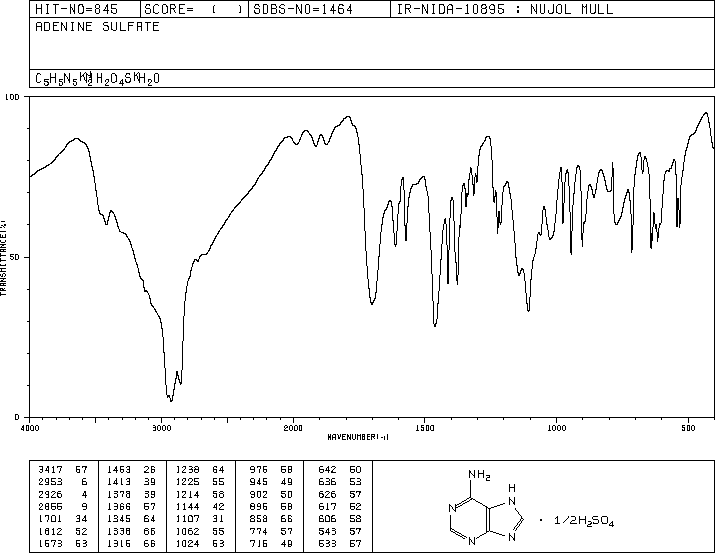Select the ADENINE SULFATE compound name
715x553 pixels.
97,26
